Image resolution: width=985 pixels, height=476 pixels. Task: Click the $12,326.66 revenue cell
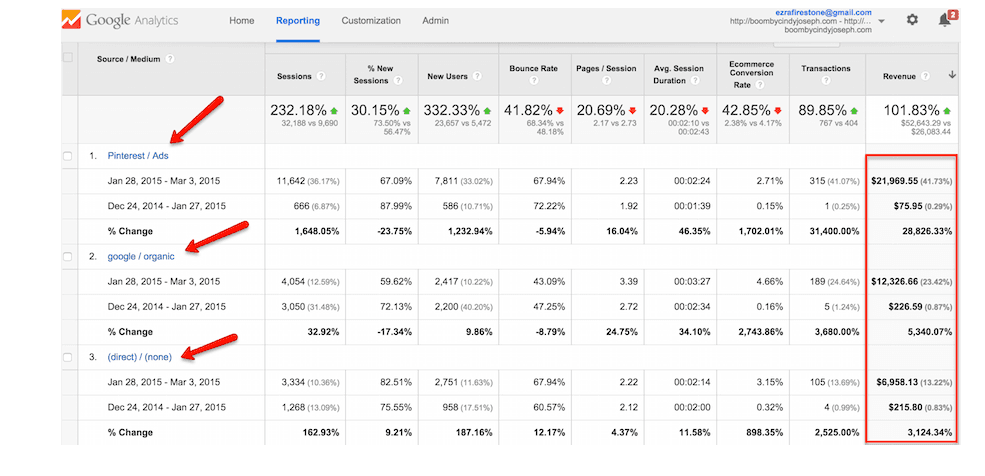pyautogui.click(x=894, y=281)
